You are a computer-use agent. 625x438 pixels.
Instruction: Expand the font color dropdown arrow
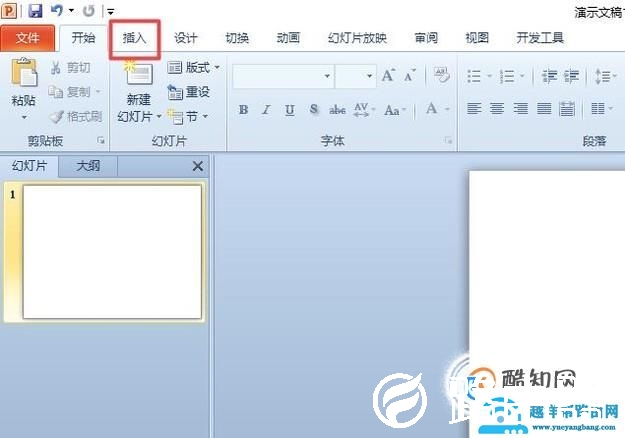coord(447,109)
